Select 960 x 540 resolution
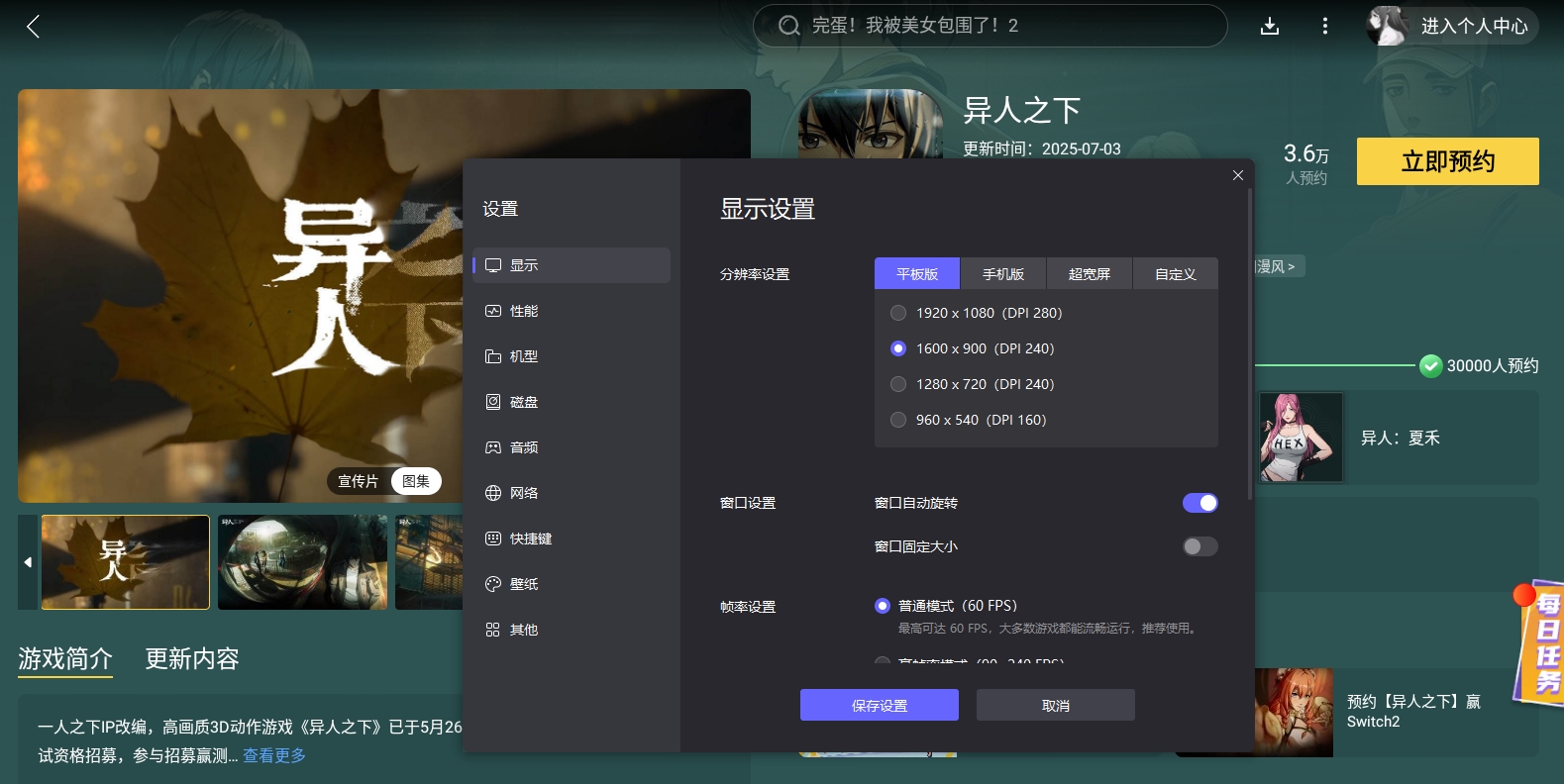The width and height of the screenshot is (1564, 784). pos(898,420)
